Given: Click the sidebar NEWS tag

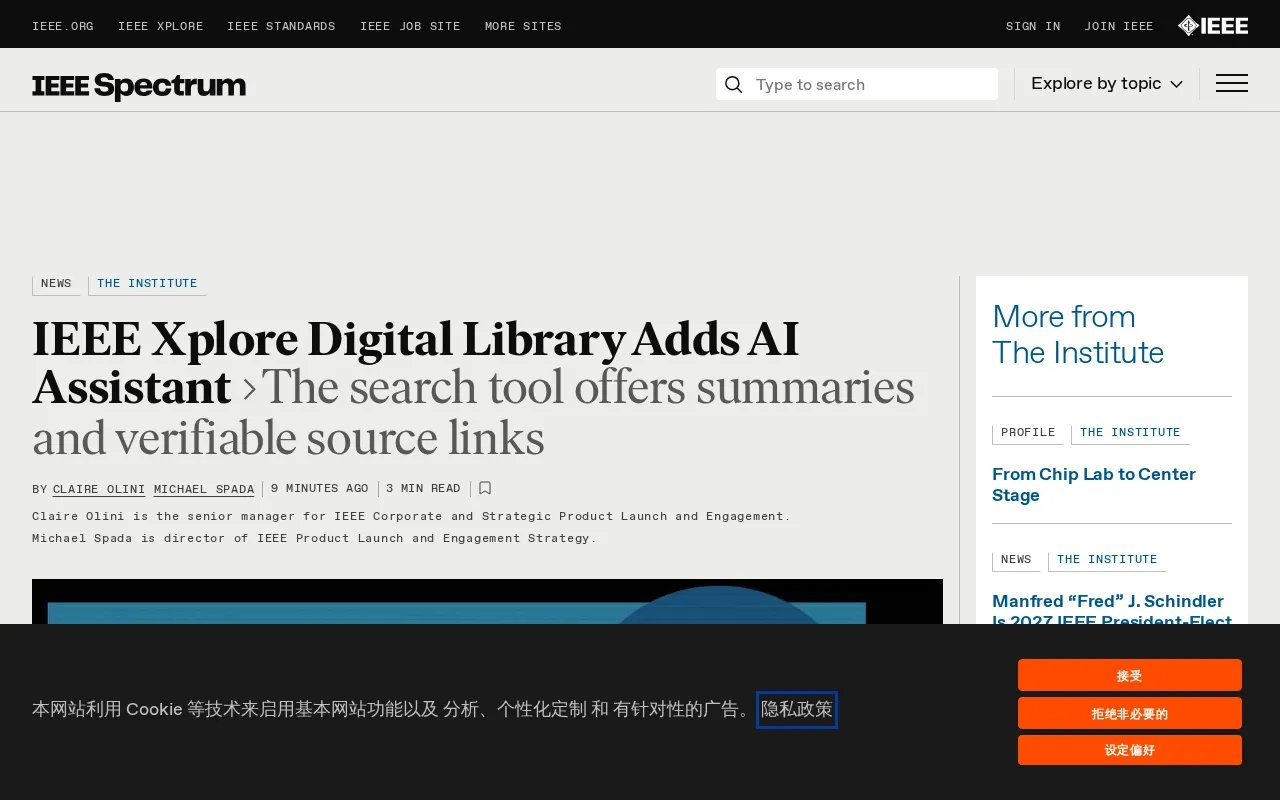Looking at the screenshot, I should pos(1016,560).
